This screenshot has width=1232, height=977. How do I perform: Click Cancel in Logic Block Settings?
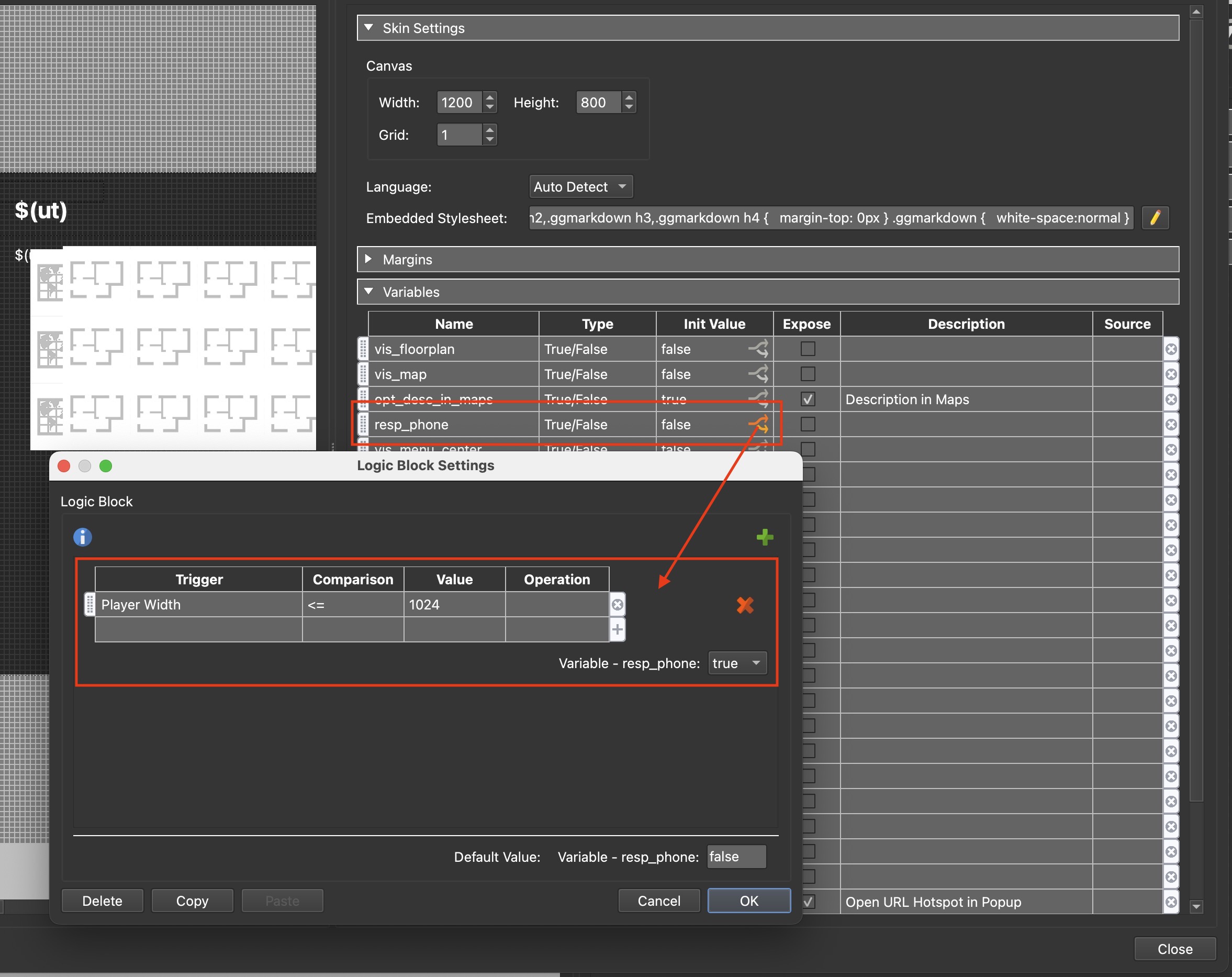[659, 901]
